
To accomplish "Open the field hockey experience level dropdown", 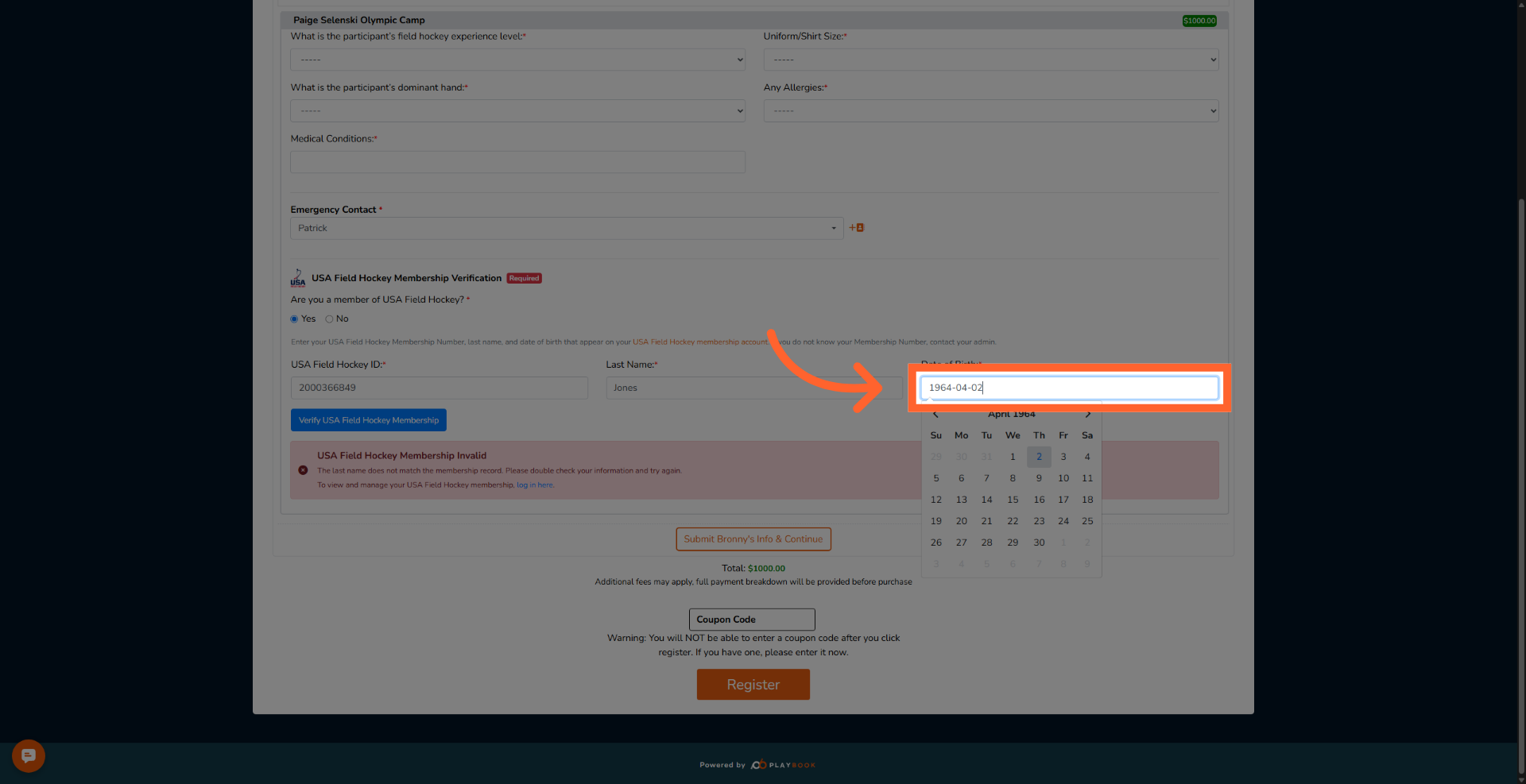I will click(x=517, y=60).
